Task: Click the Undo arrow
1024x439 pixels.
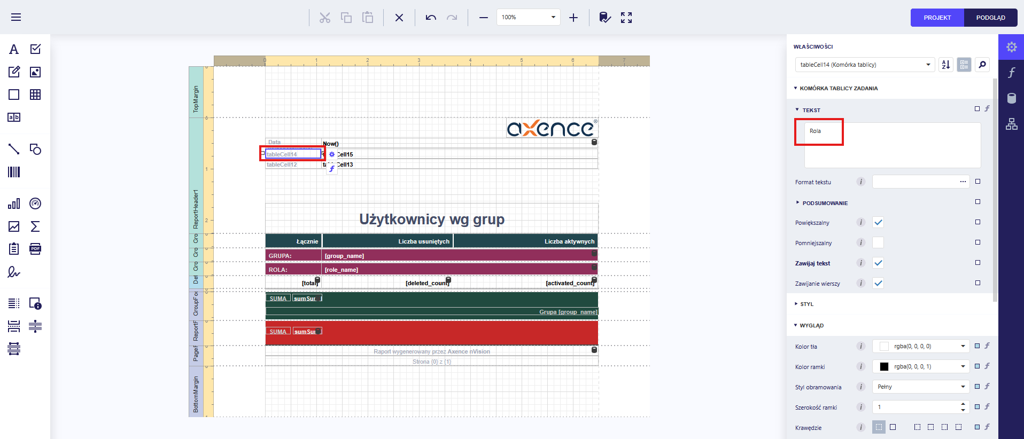Action: point(430,18)
